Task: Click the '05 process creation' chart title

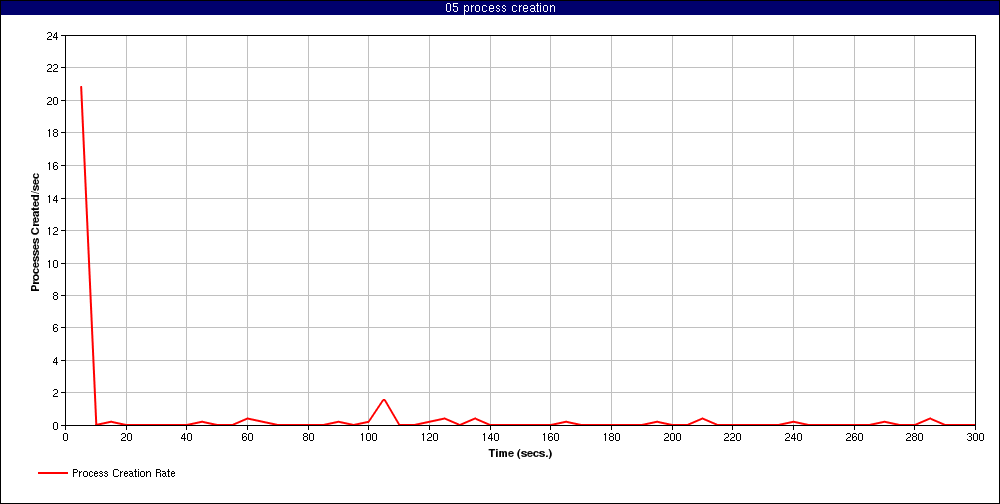Action: tap(500, 8)
